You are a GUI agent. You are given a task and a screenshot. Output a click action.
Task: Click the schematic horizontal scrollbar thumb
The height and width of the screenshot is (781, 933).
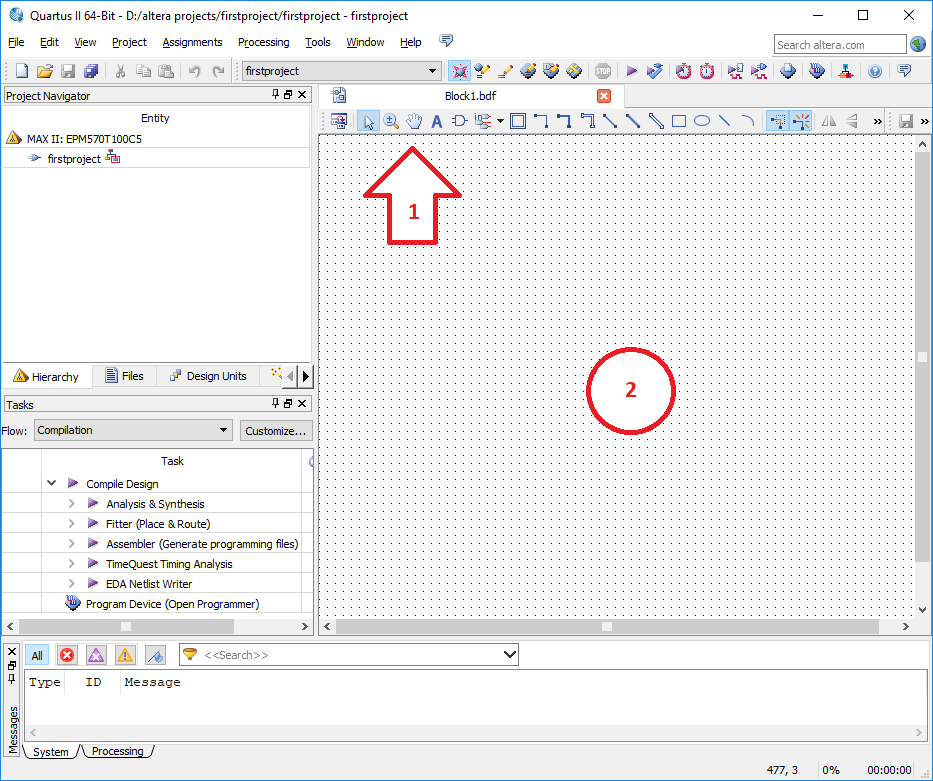[607, 626]
